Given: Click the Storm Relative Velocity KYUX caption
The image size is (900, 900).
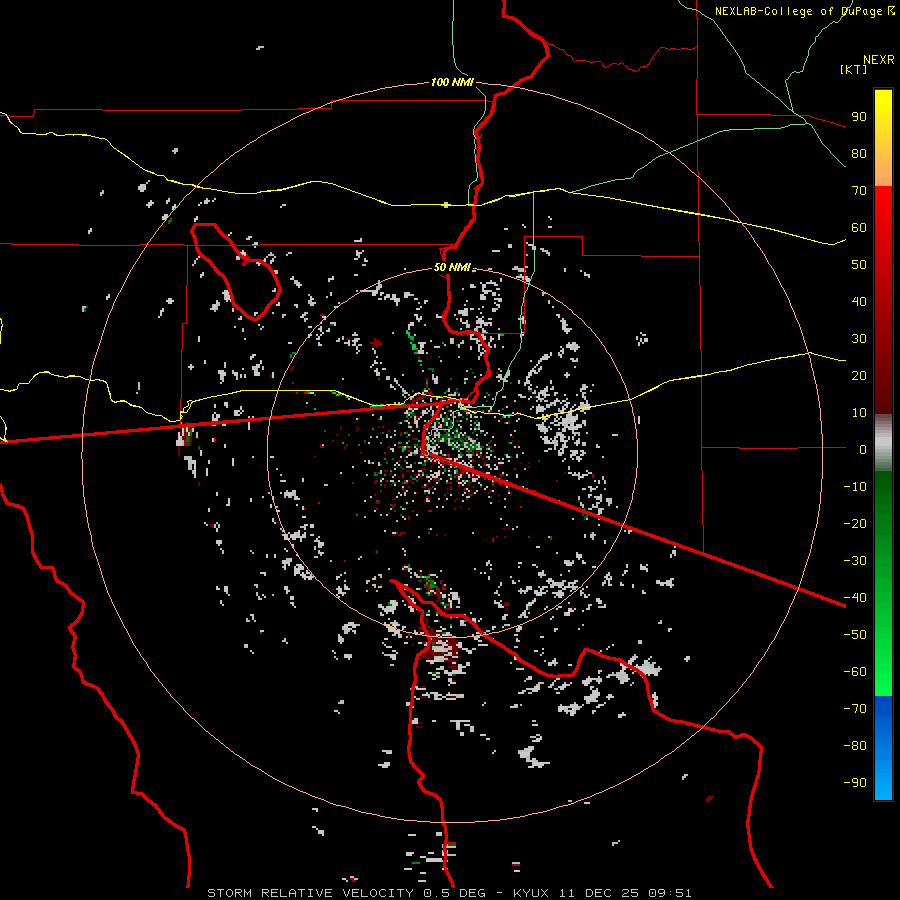Looking at the screenshot, I should coord(449,893).
